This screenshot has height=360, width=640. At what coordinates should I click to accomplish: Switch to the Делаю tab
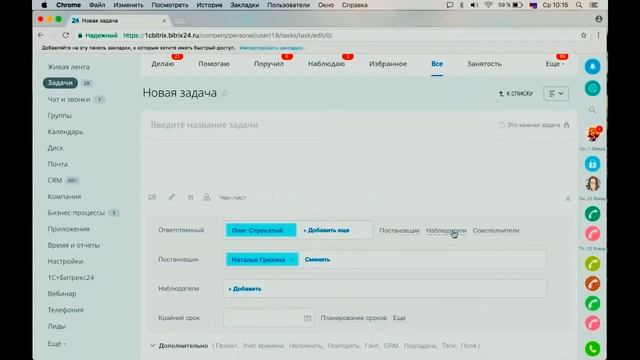163,64
